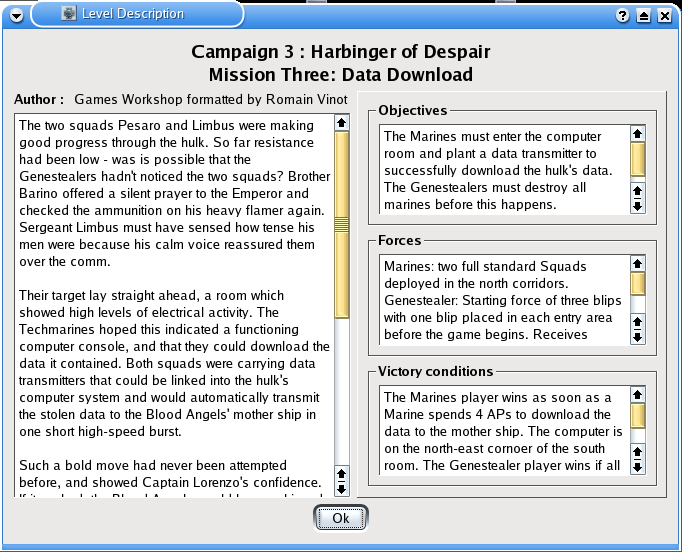Click the 'Level Description' title bar text

pyautogui.click(x=133, y=13)
